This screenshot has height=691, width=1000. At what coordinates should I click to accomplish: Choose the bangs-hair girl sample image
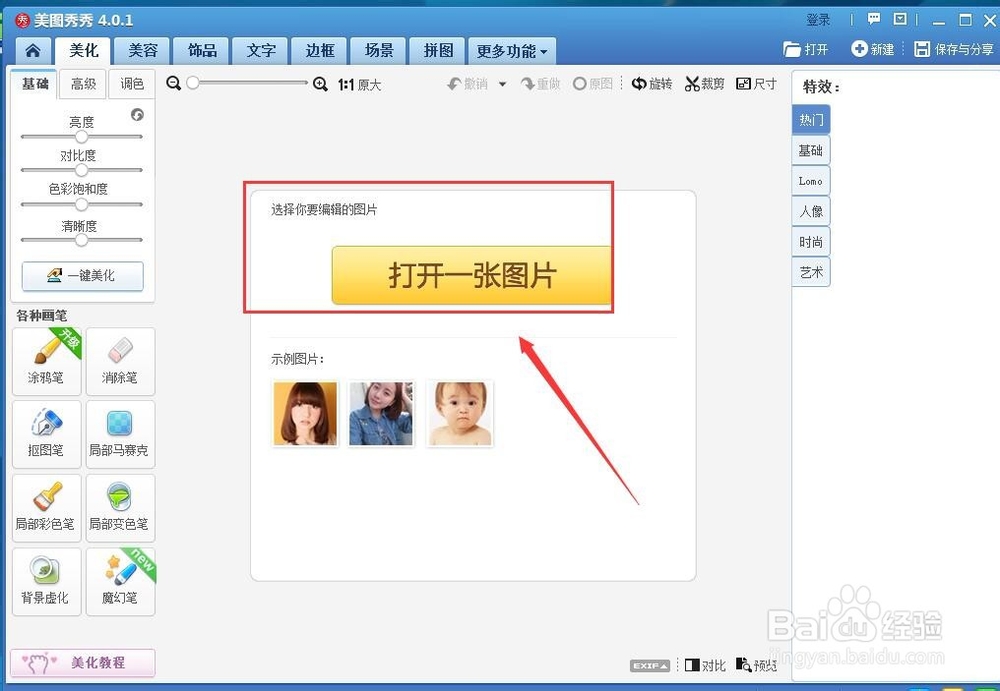(x=305, y=413)
